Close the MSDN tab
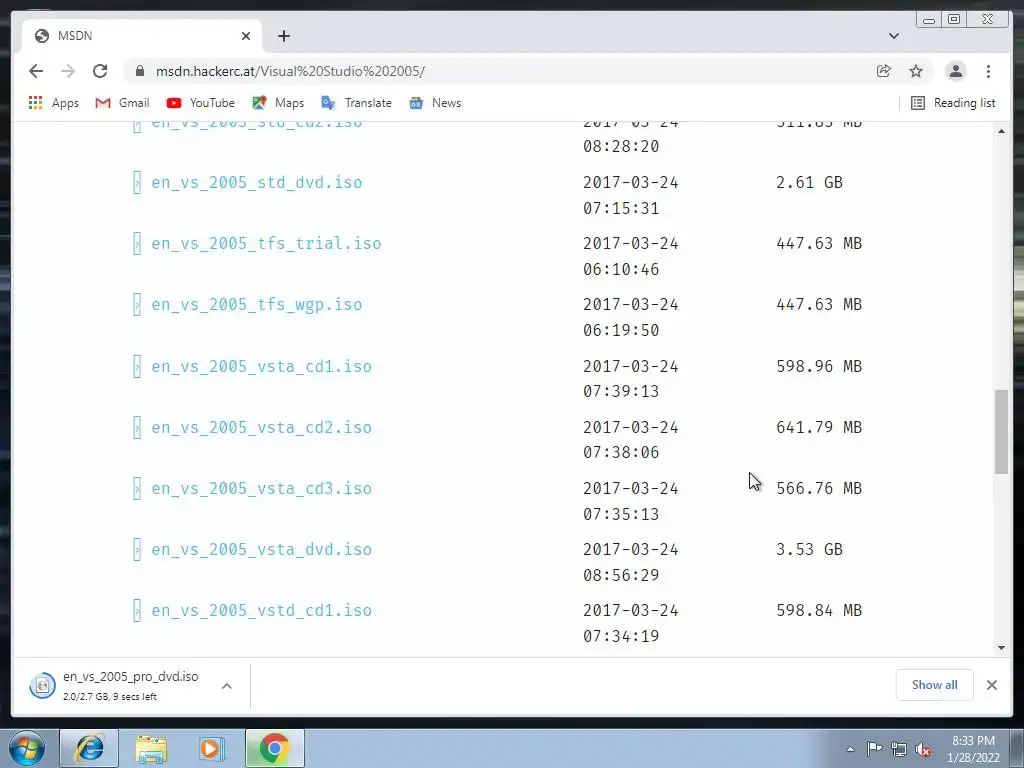The image size is (1024, 768). [x=246, y=36]
